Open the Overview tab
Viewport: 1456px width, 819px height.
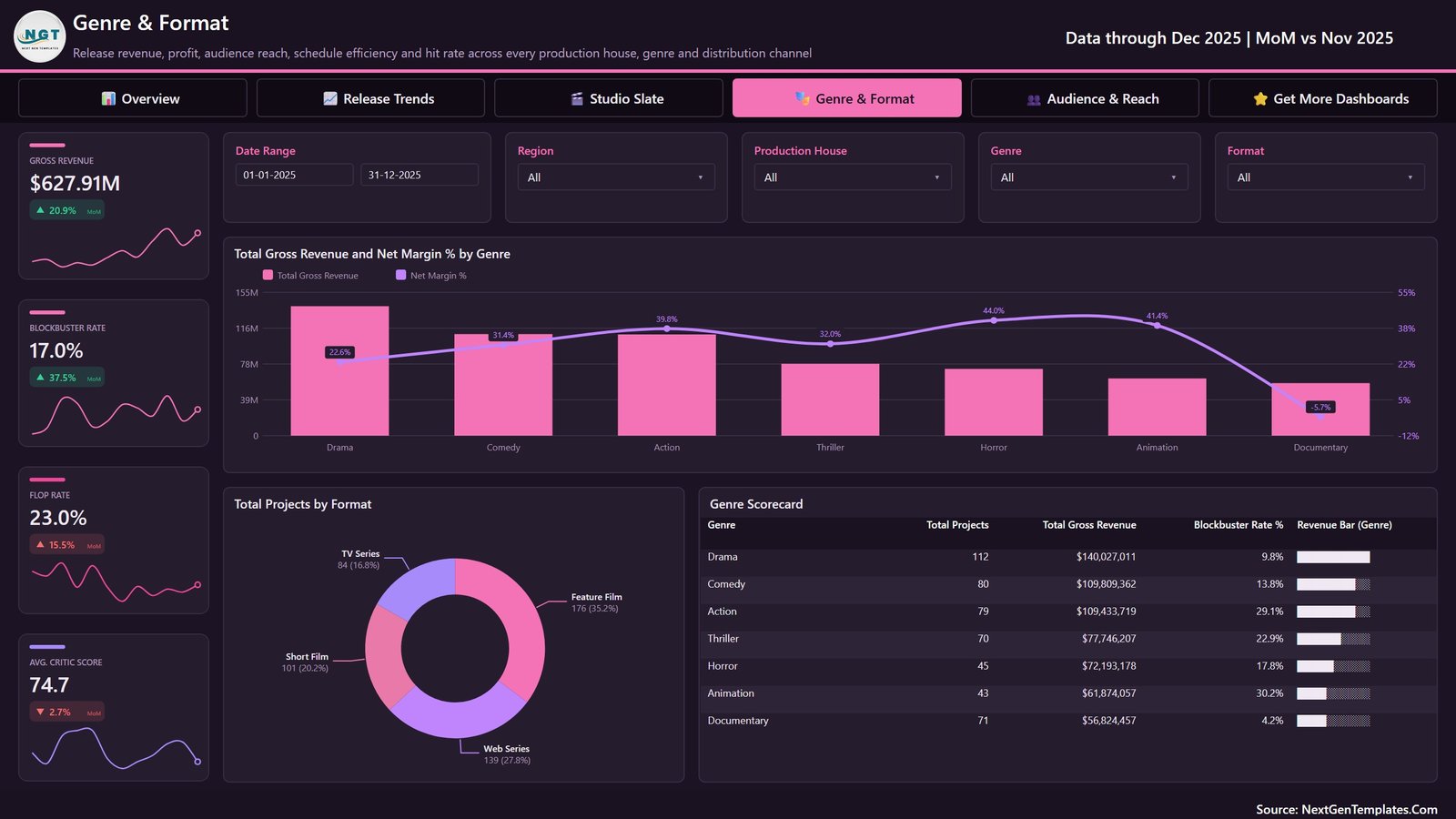(x=133, y=98)
